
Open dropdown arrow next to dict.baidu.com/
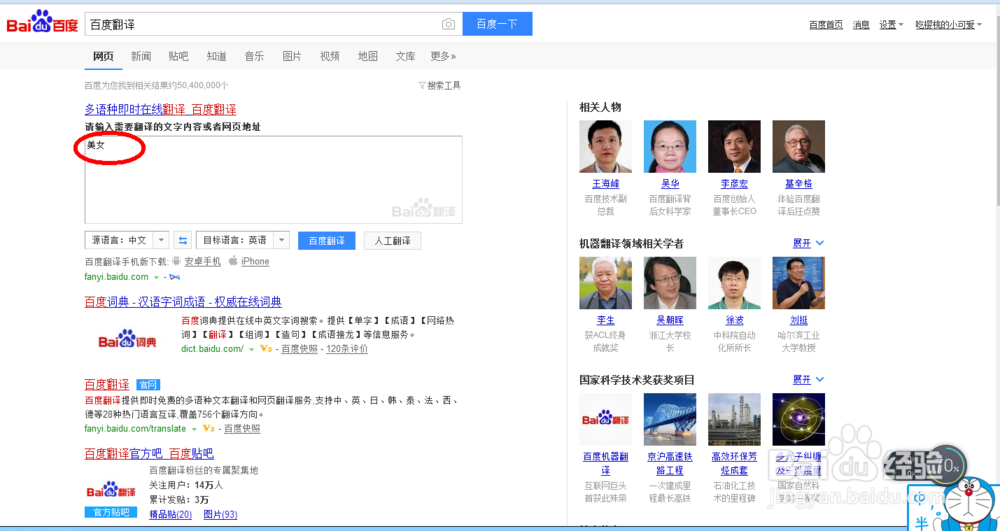(251, 349)
